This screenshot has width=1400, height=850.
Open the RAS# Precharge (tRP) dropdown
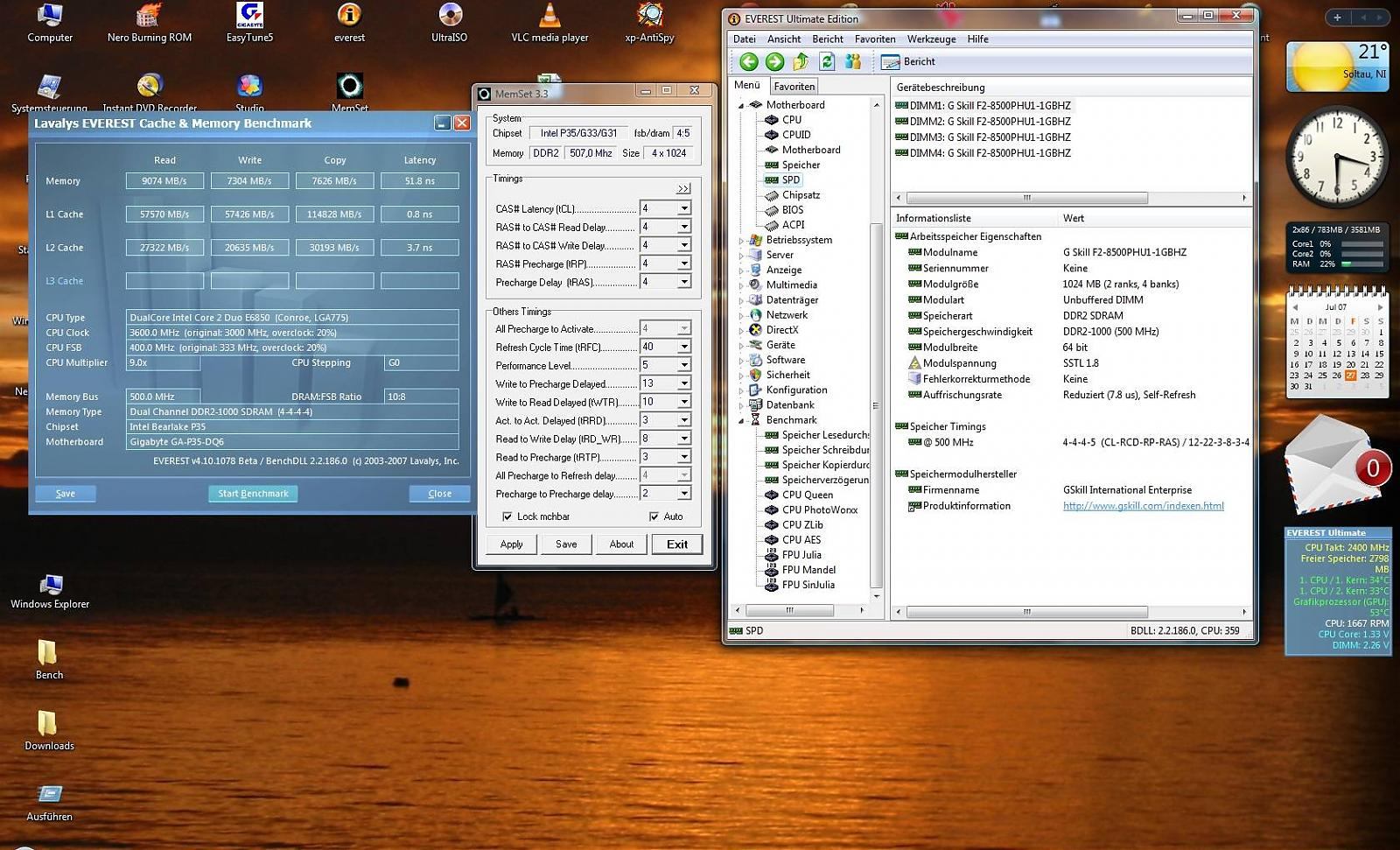click(684, 263)
